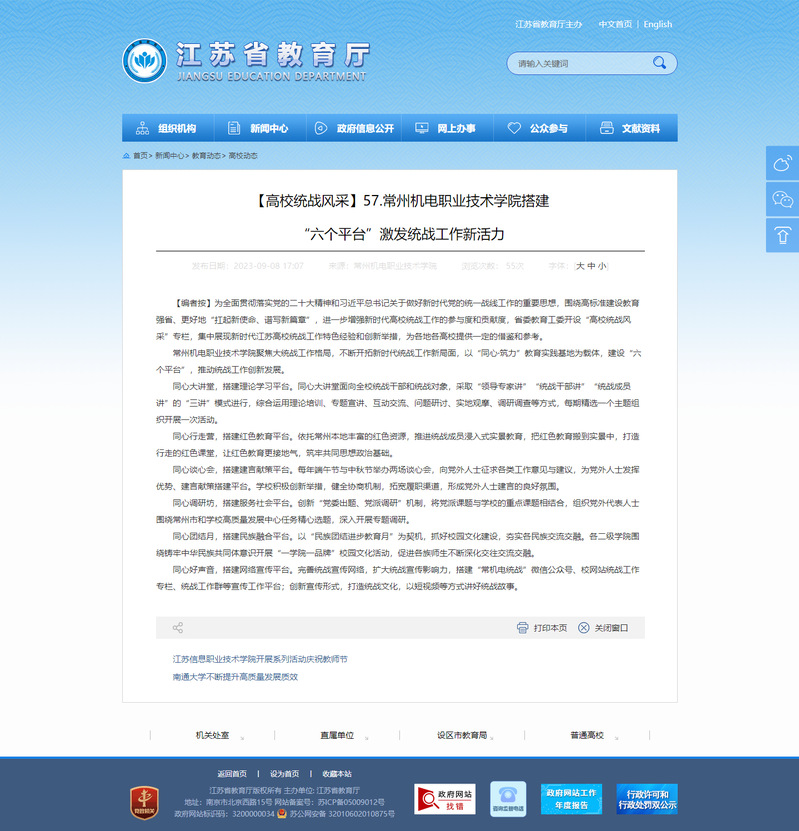The height and width of the screenshot is (831, 799).
Task: Open the blue telephone hotline icon
Action: tap(508, 799)
